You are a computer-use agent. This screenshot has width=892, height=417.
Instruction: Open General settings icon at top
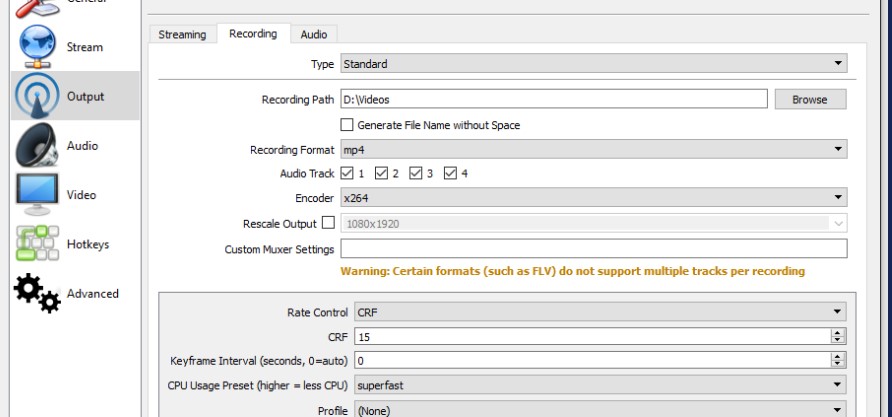(35, 6)
